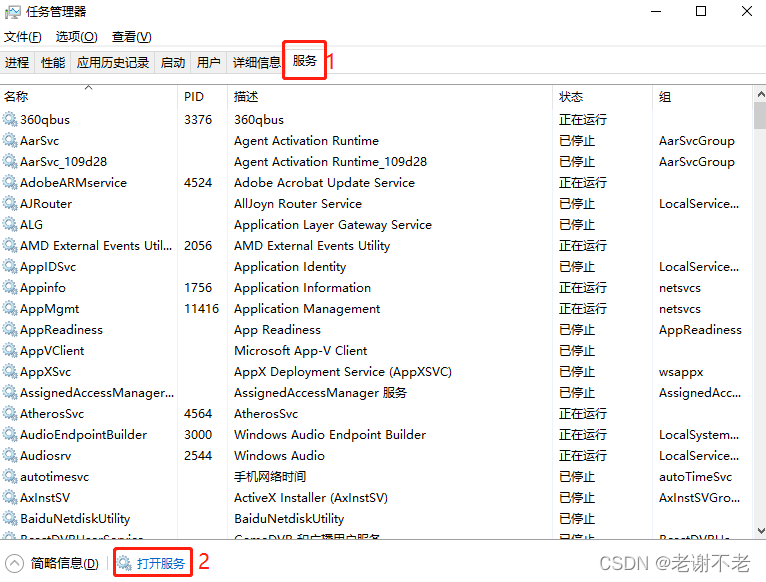This screenshot has height=582, width=766.
Task: Open the 查看(V) menu
Action: (131, 37)
